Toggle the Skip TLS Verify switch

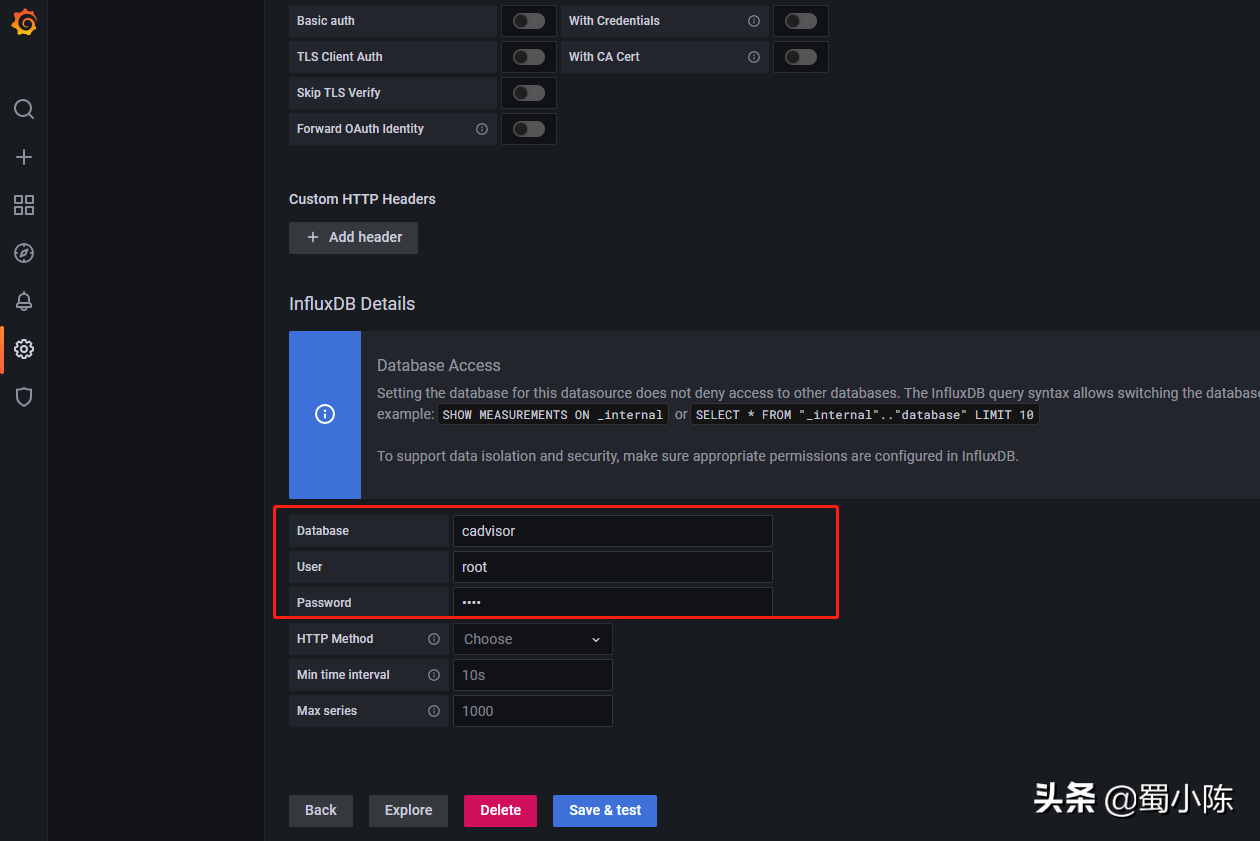(529, 93)
